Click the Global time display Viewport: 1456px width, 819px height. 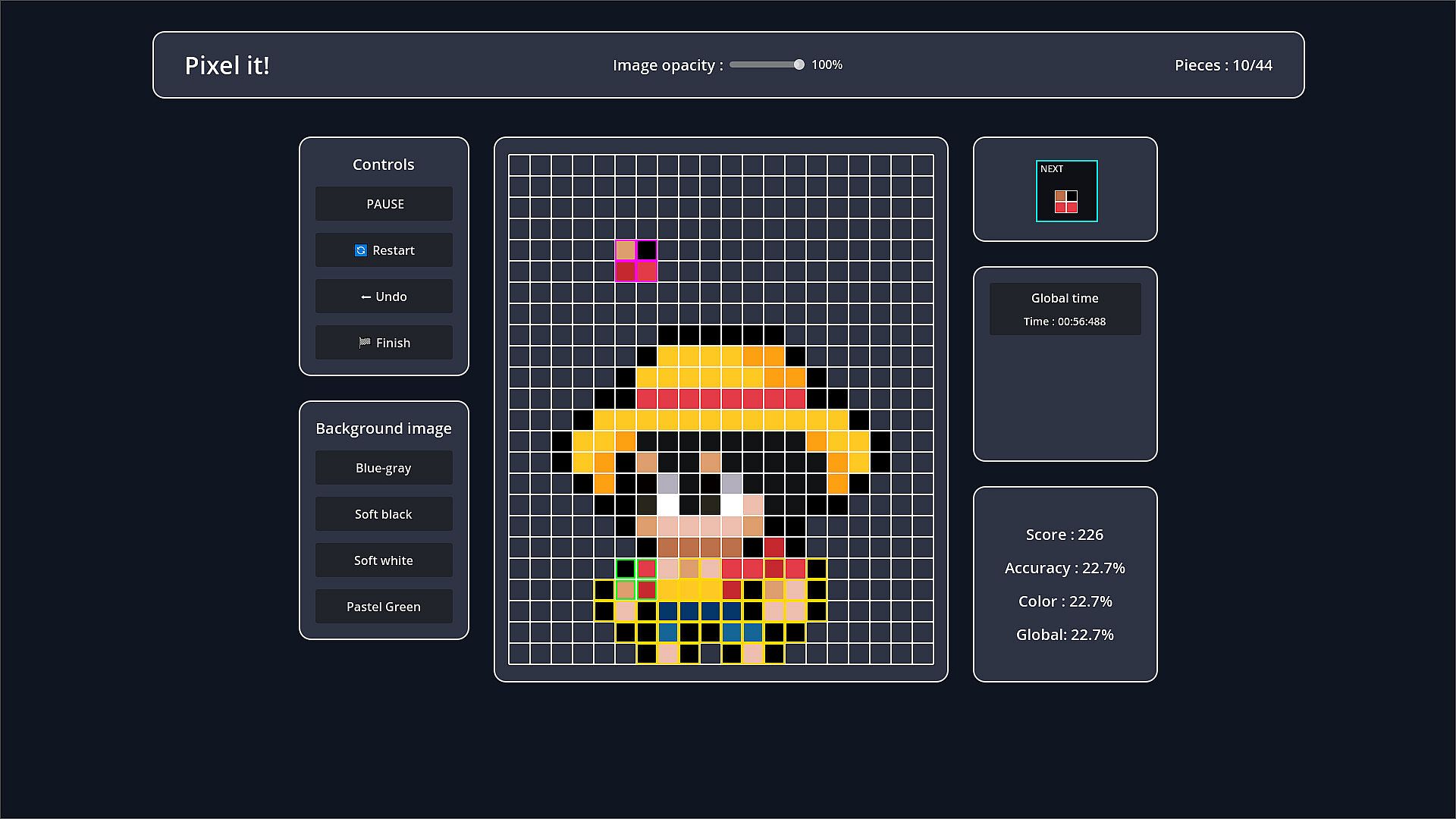pos(1065,309)
